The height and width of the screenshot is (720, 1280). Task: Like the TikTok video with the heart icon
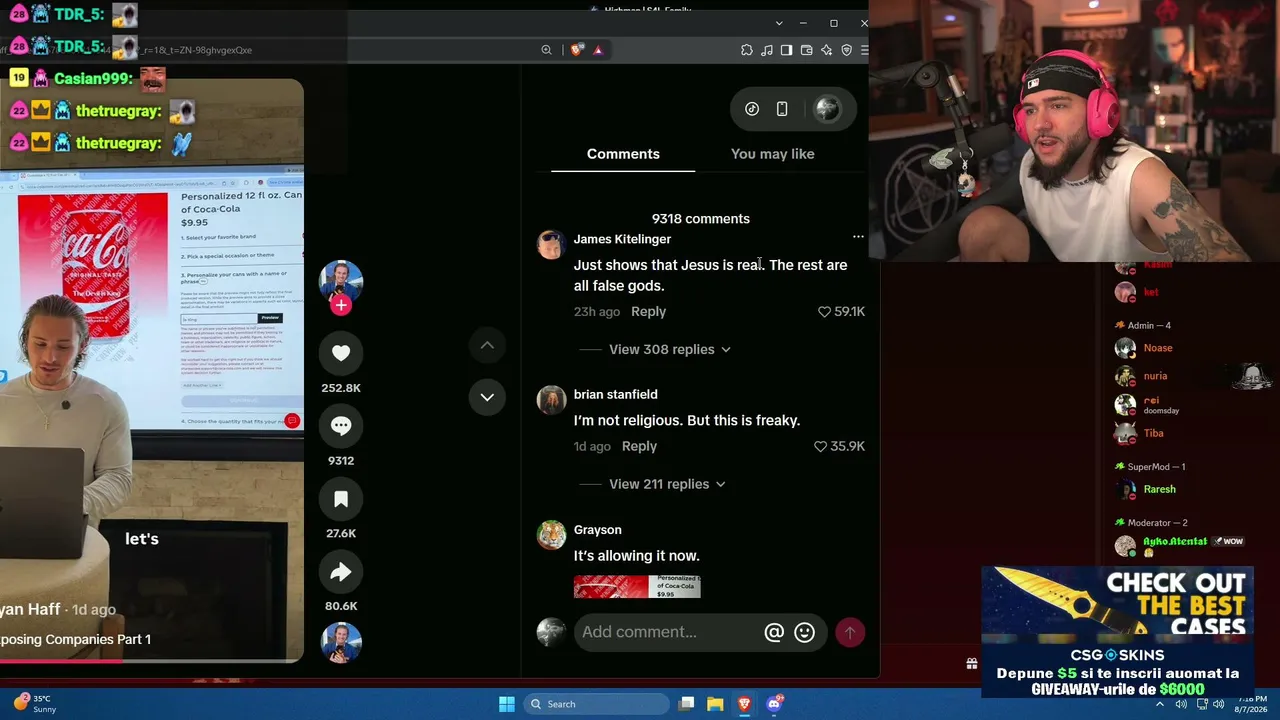pyautogui.click(x=341, y=353)
